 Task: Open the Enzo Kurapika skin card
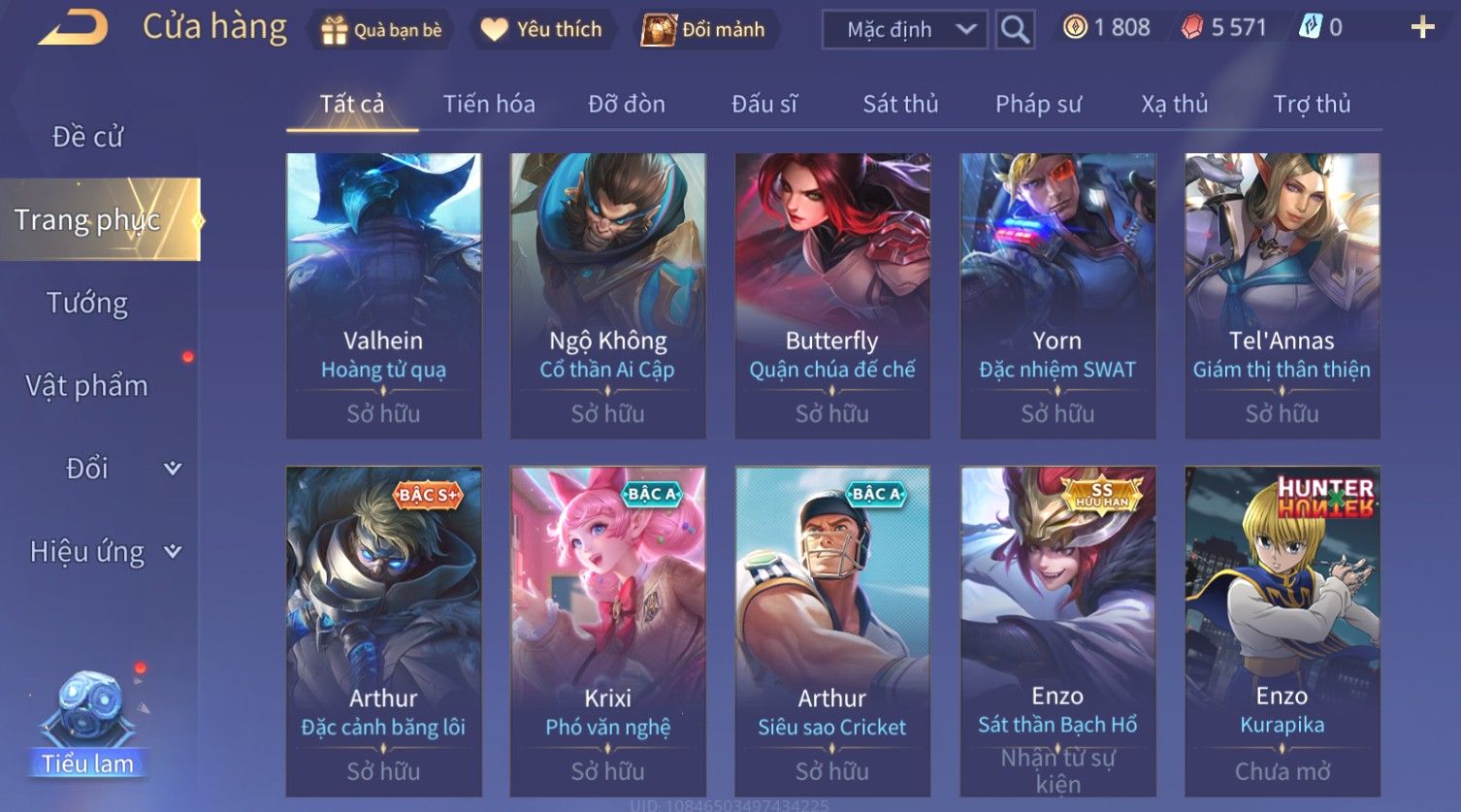(x=1282, y=632)
